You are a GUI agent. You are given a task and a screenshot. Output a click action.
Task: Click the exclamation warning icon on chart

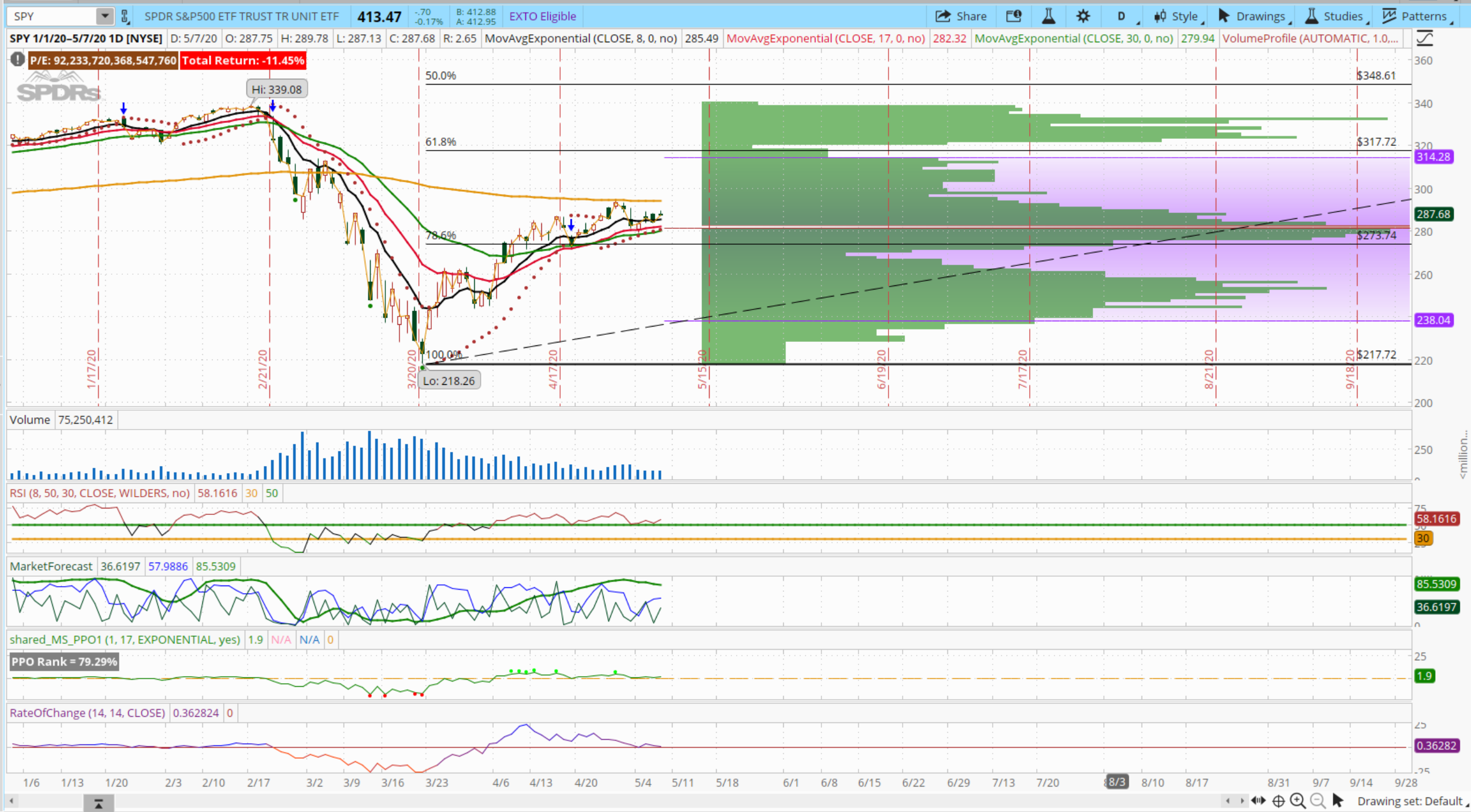[18, 60]
